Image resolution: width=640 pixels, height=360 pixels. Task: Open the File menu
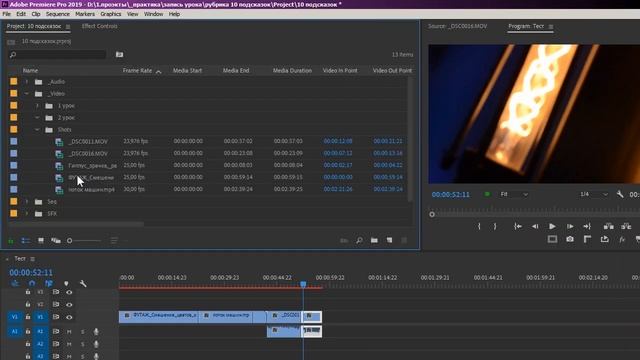pyautogui.click(x=7, y=14)
